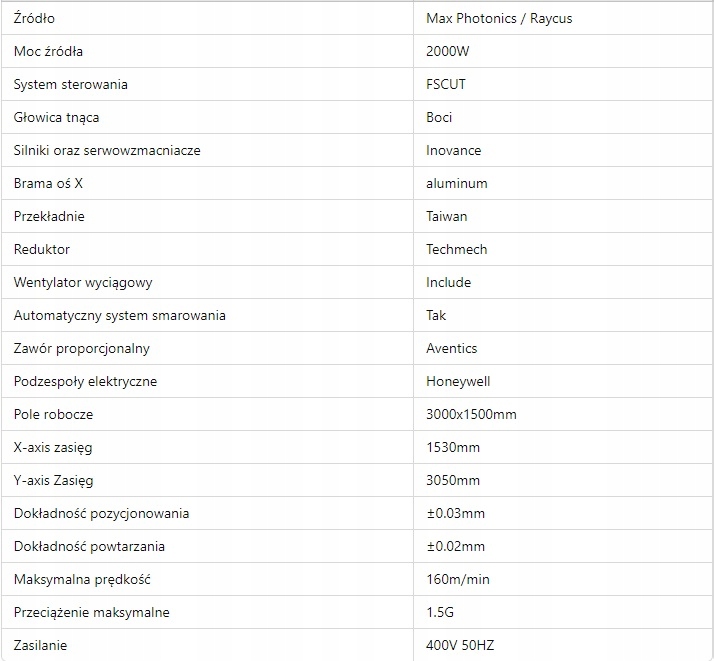The image size is (714, 661).
Task: Click the 2000W power value
Action: (448, 51)
